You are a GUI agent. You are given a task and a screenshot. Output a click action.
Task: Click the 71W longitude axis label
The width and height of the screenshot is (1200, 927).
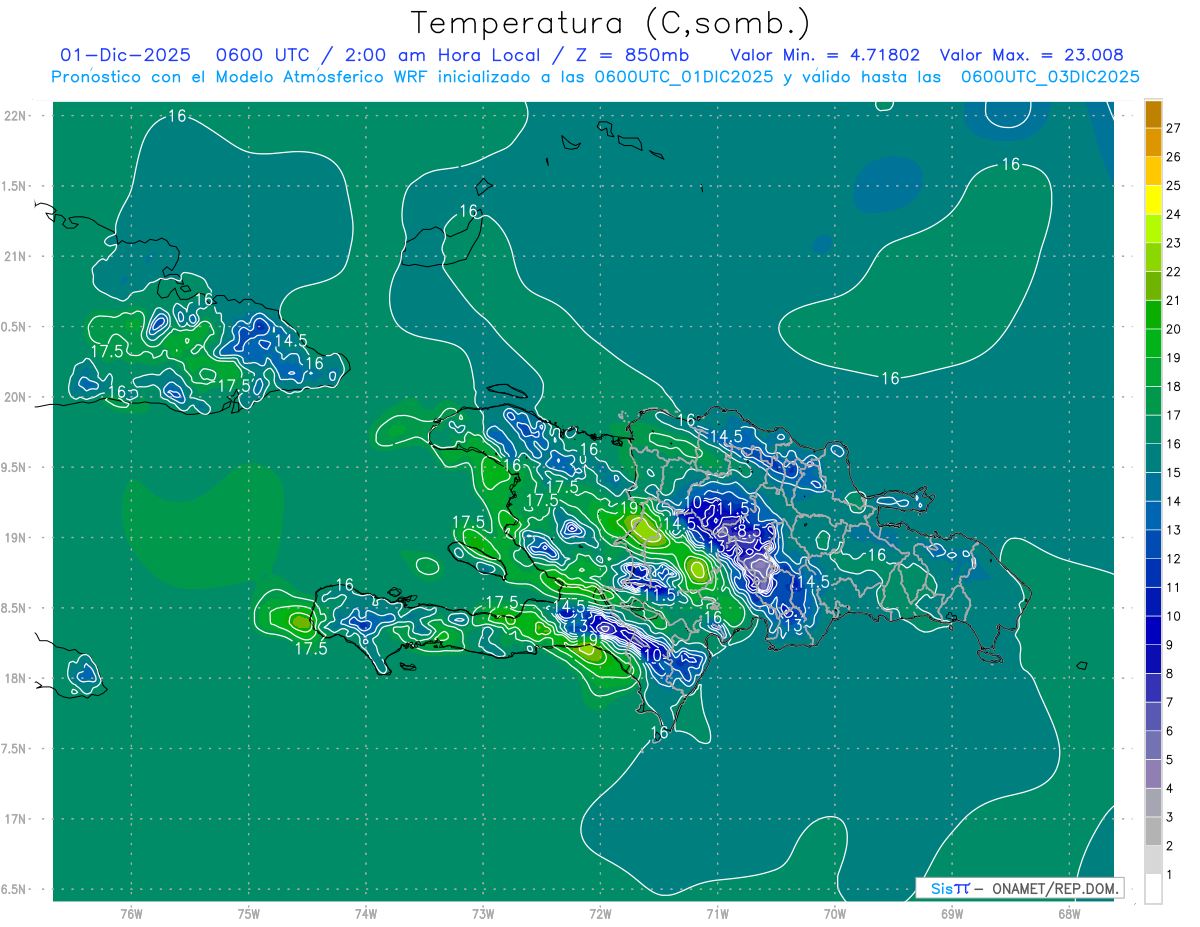coord(717,915)
